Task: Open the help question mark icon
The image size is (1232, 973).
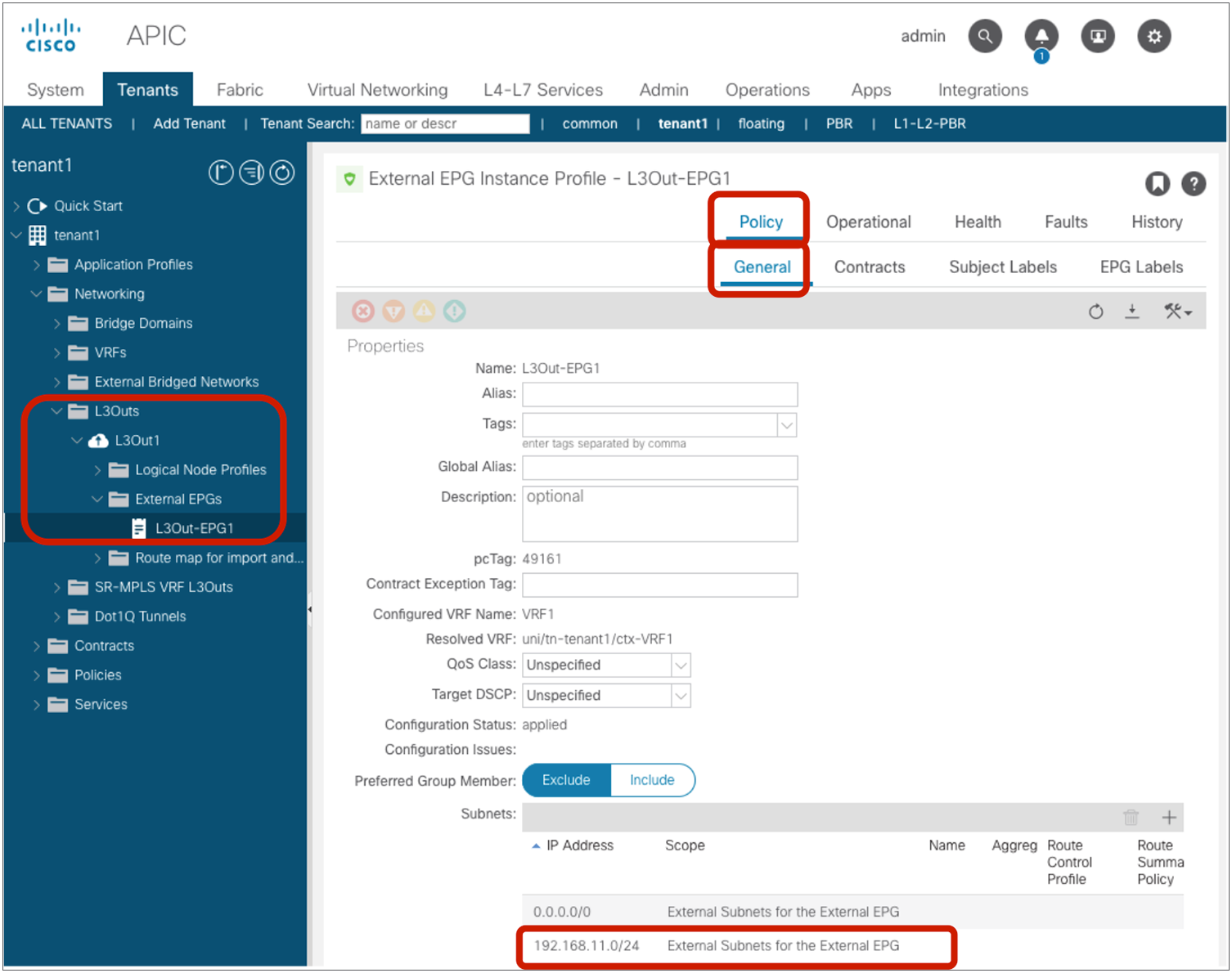Action: tap(1194, 184)
